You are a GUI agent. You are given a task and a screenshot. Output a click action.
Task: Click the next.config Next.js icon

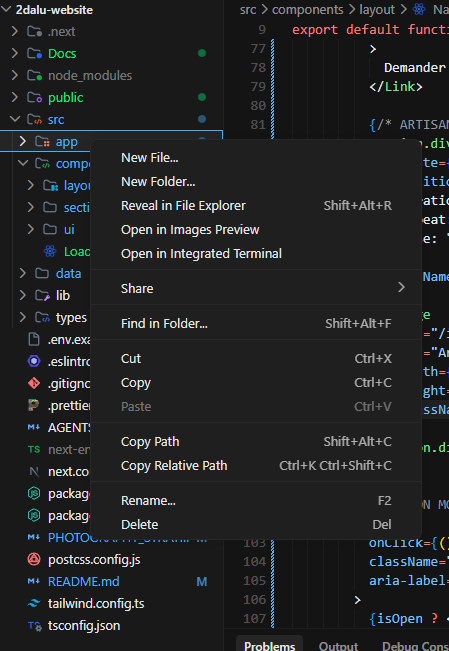point(34,471)
